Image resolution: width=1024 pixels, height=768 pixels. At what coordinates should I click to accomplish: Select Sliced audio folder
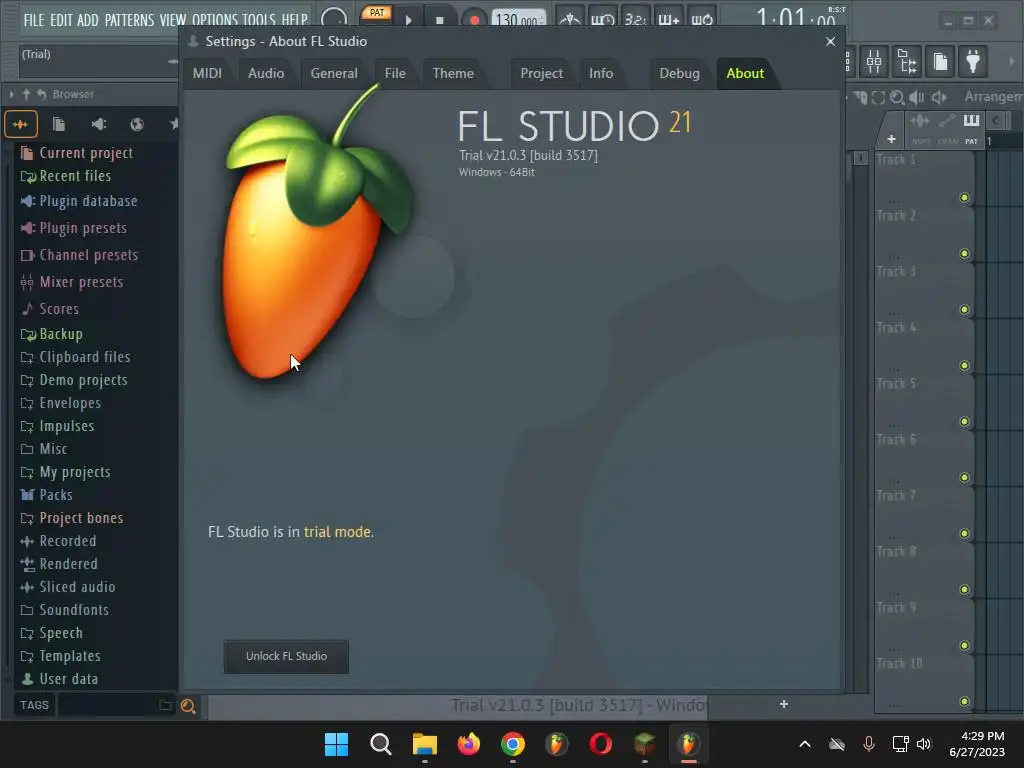[68, 587]
